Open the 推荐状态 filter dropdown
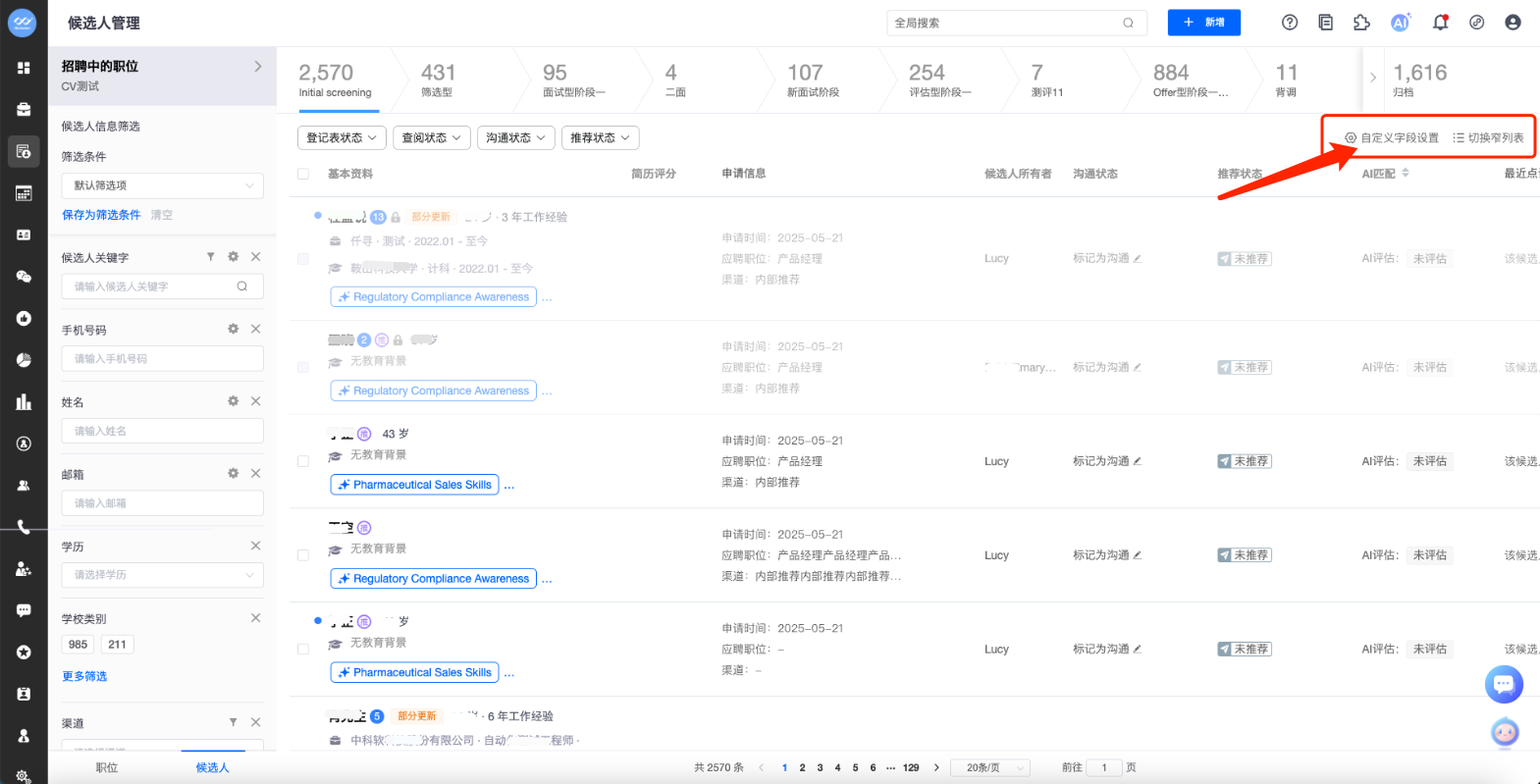 pyautogui.click(x=601, y=138)
